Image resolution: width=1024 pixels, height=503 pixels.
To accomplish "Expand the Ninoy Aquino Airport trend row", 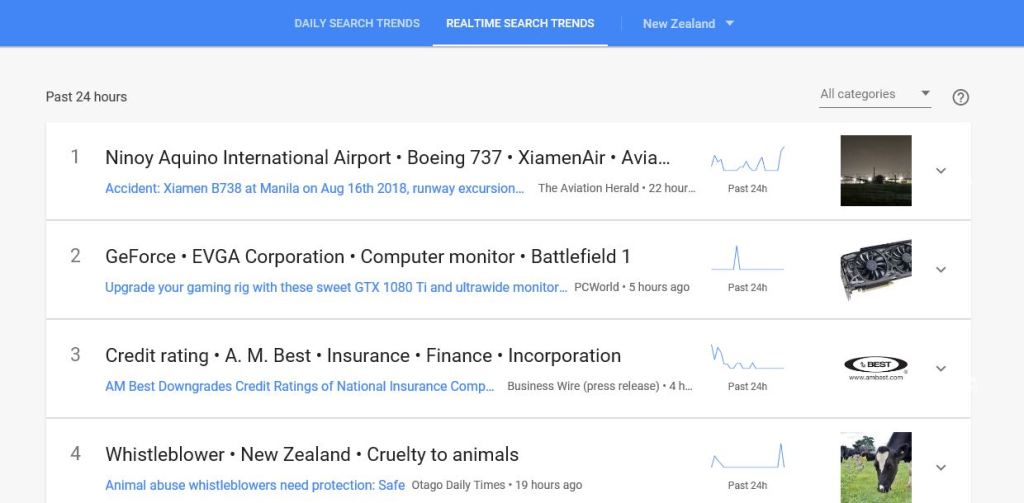I will click(940, 171).
